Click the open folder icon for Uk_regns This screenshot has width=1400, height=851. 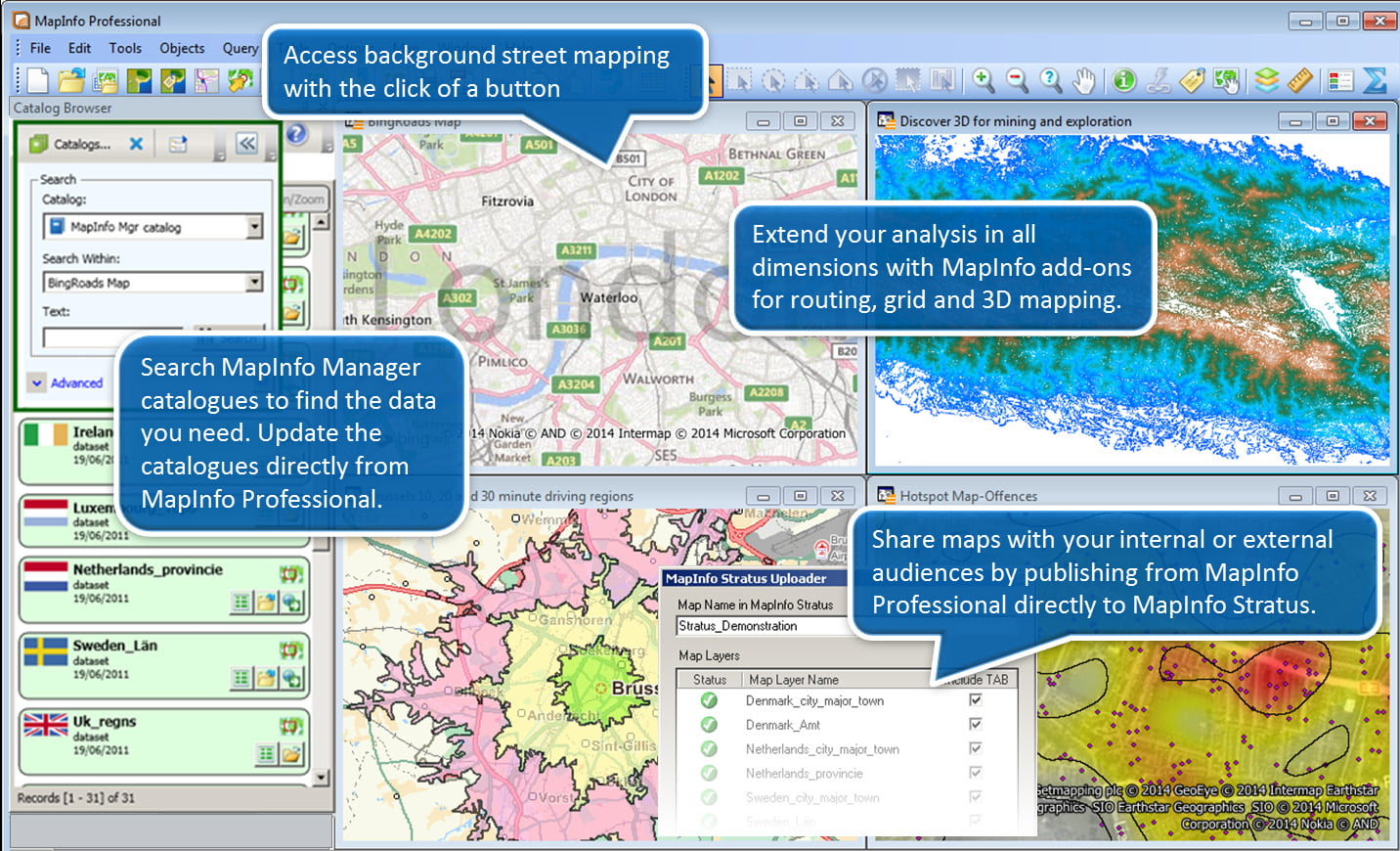[x=291, y=754]
